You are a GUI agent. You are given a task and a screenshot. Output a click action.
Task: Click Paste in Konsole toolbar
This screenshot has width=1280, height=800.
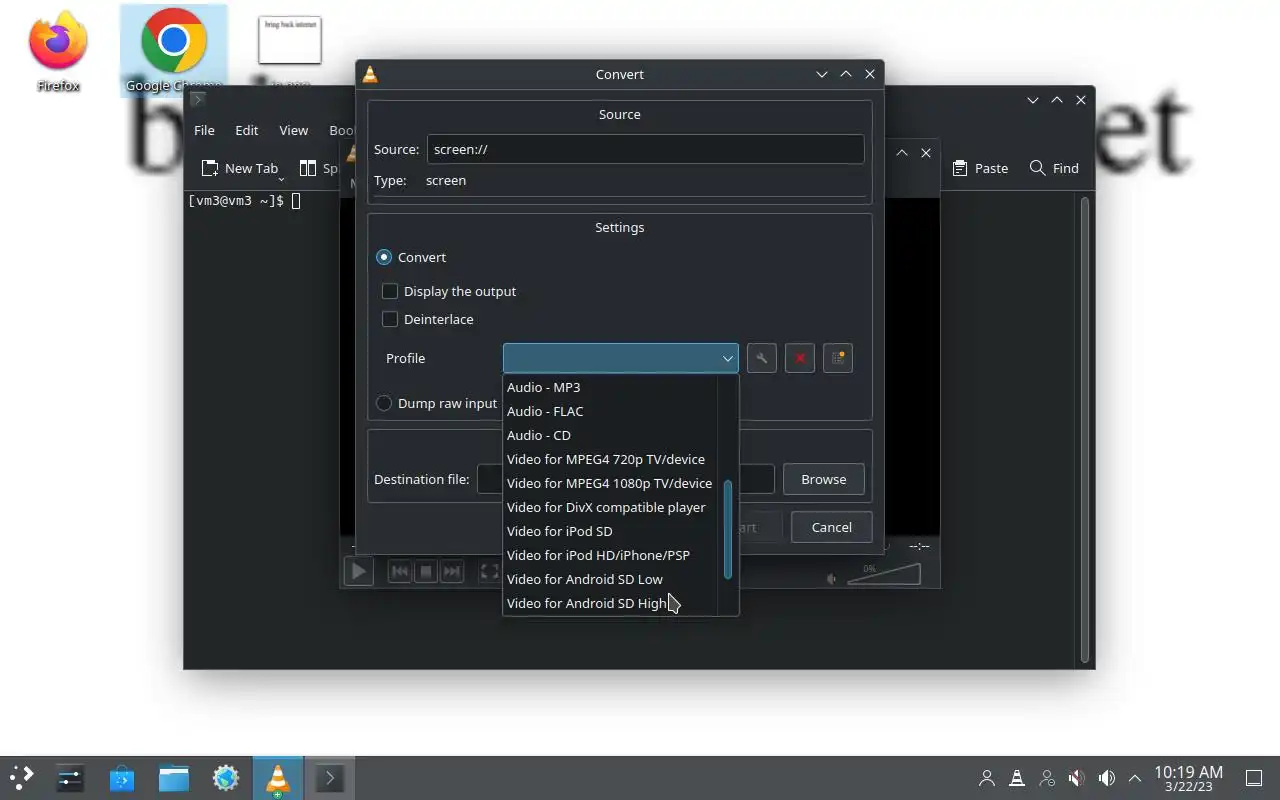tap(980, 168)
